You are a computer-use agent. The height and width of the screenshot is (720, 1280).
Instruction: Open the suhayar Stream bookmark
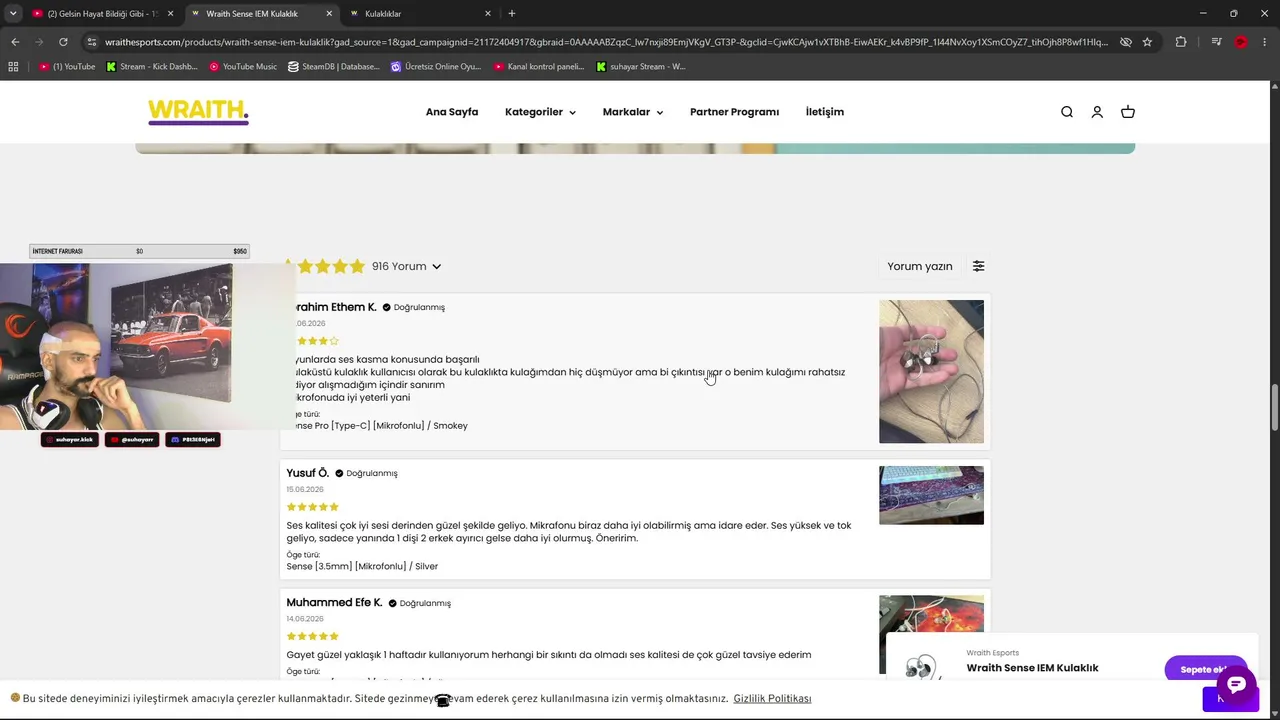tap(641, 67)
